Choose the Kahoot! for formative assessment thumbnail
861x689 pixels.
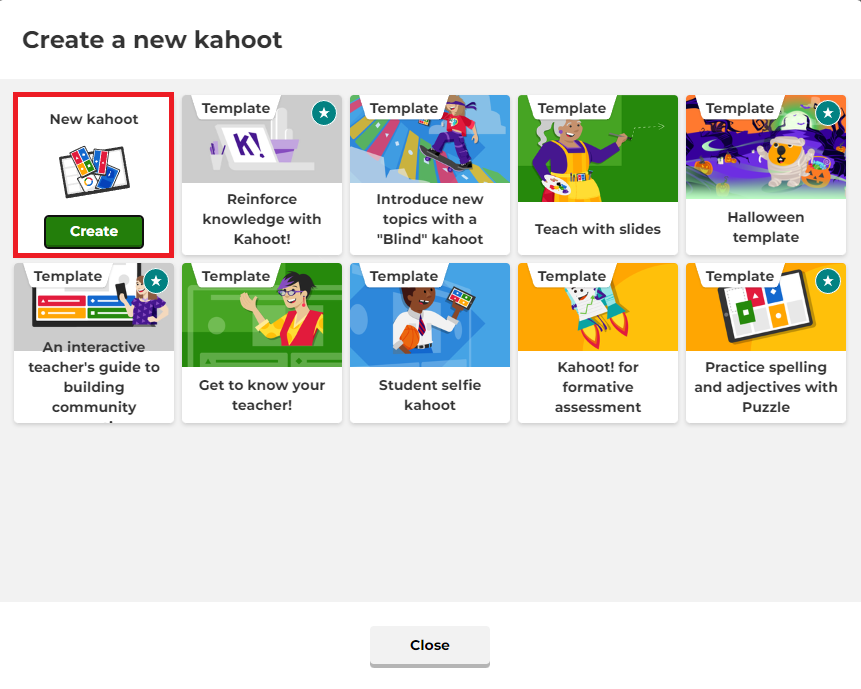pos(598,307)
